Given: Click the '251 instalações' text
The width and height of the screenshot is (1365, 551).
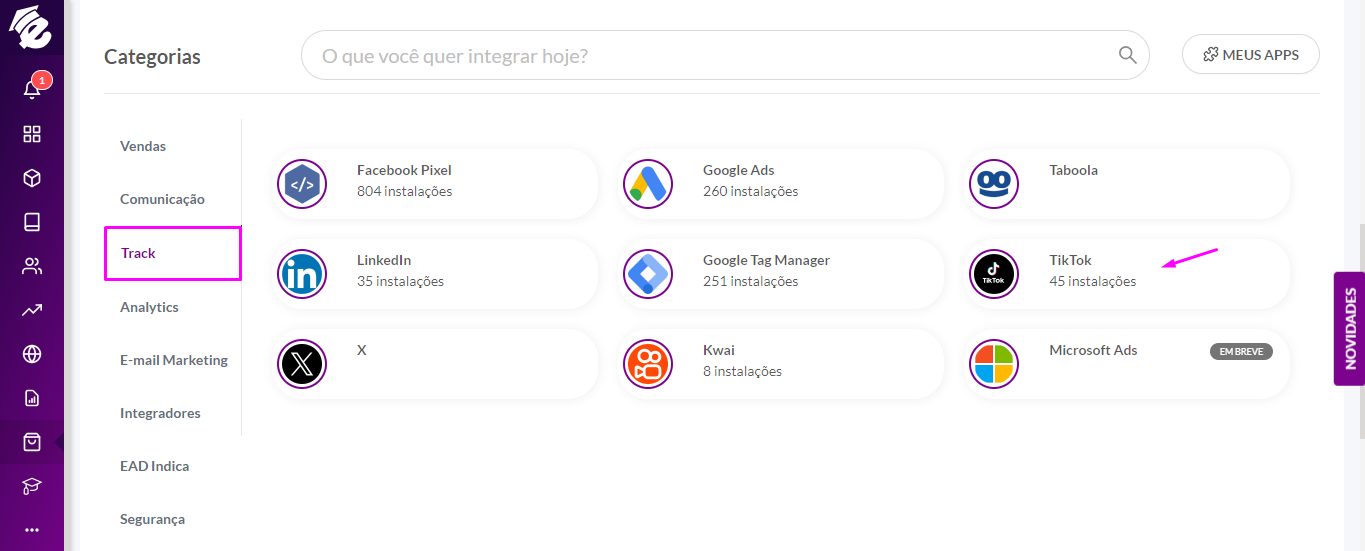Looking at the screenshot, I should pos(750,281).
